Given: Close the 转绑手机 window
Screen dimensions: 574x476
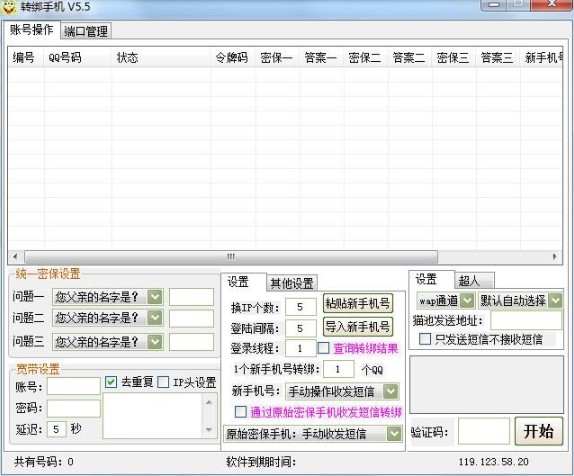Looking at the screenshot, I should [x=552, y=5].
